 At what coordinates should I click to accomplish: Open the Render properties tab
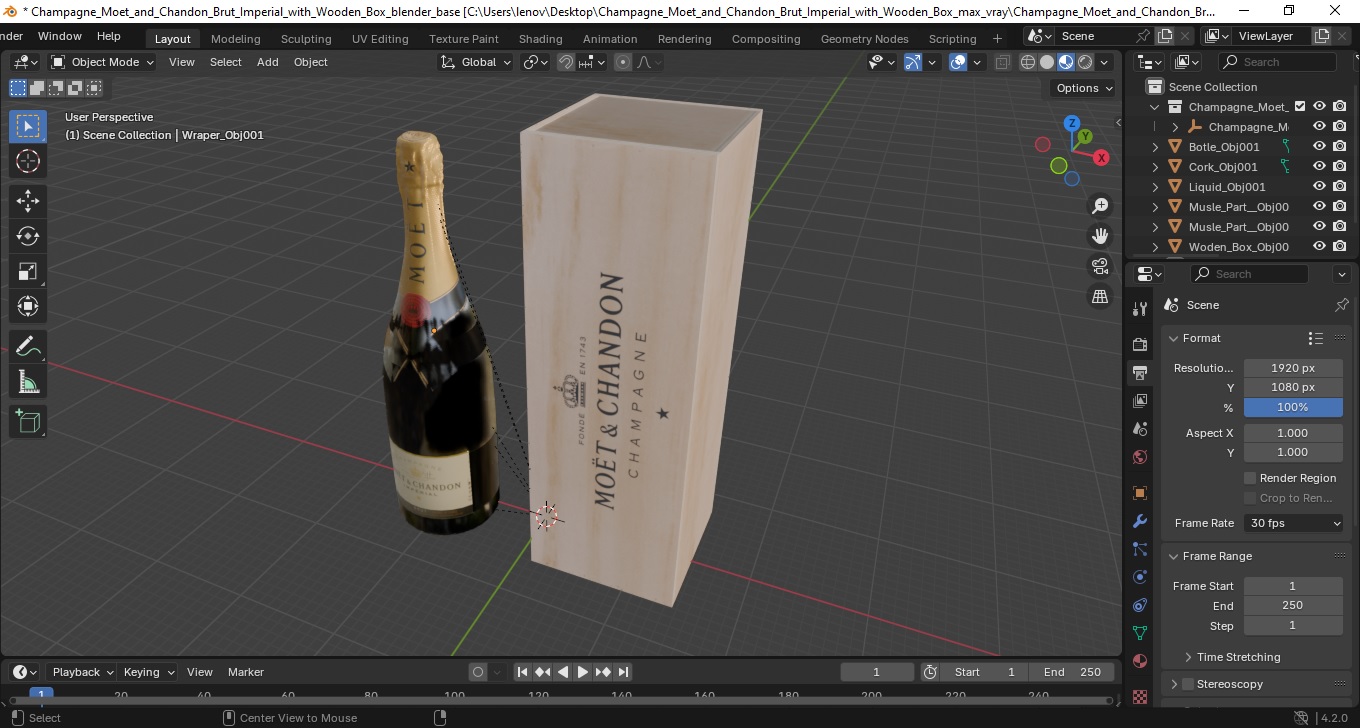coord(1139,344)
